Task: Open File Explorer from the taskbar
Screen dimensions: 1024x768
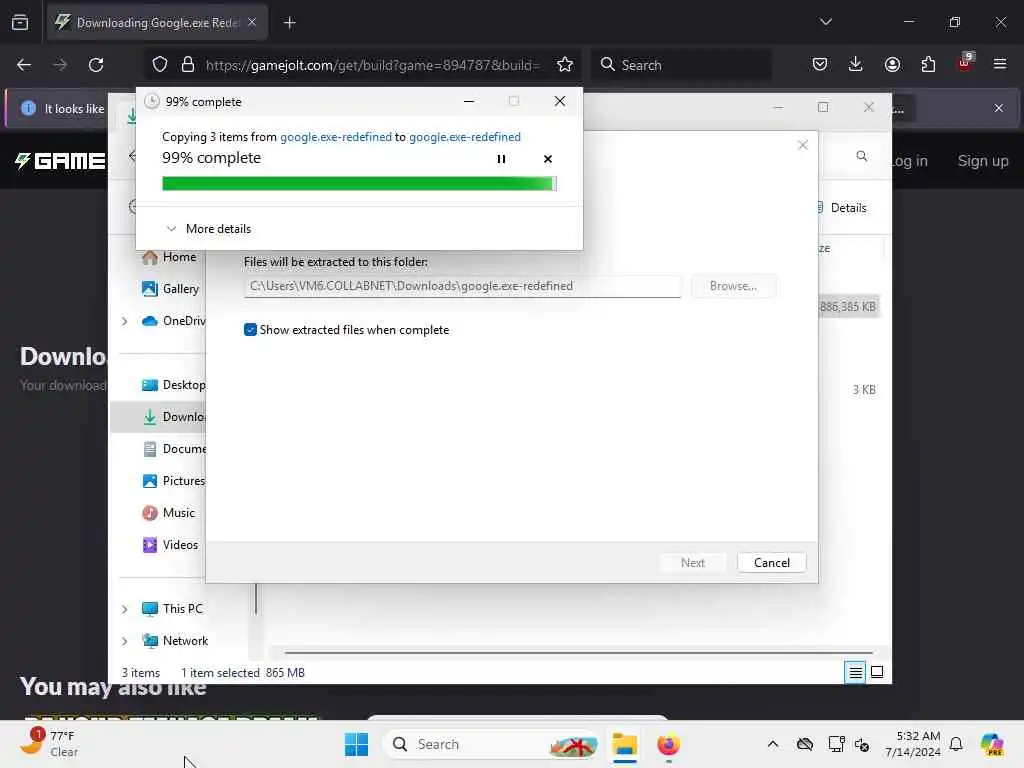Action: tap(624, 744)
